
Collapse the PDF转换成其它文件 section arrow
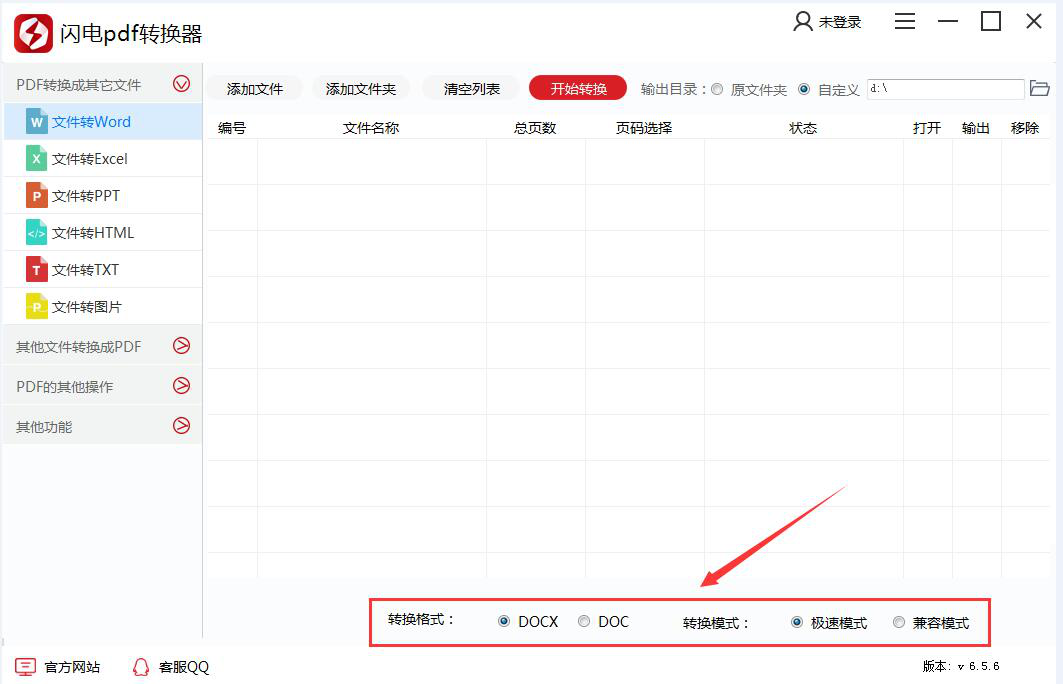[181, 84]
